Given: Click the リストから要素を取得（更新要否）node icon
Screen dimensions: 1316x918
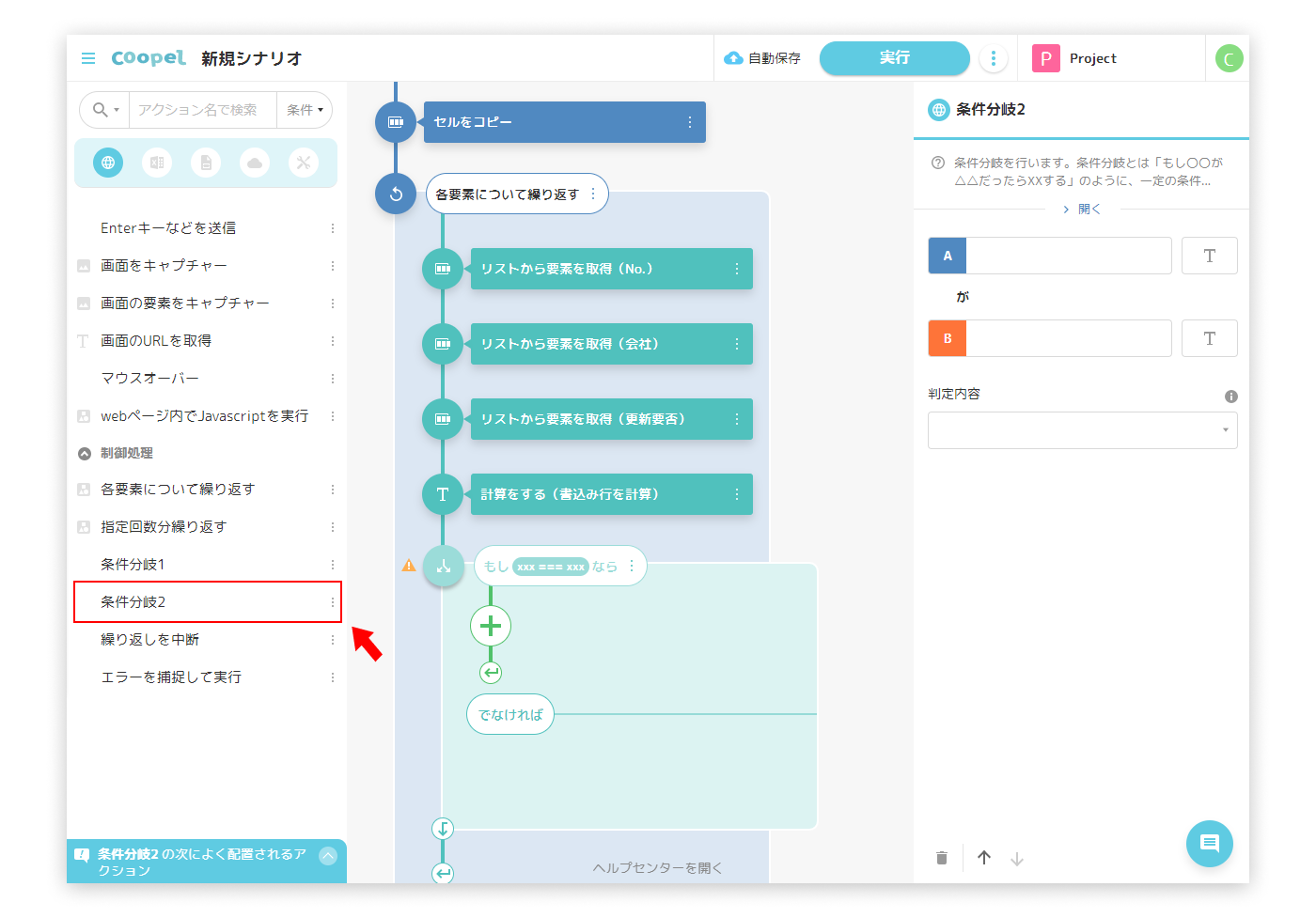Looking at the screenshot, I should [443, 419].
